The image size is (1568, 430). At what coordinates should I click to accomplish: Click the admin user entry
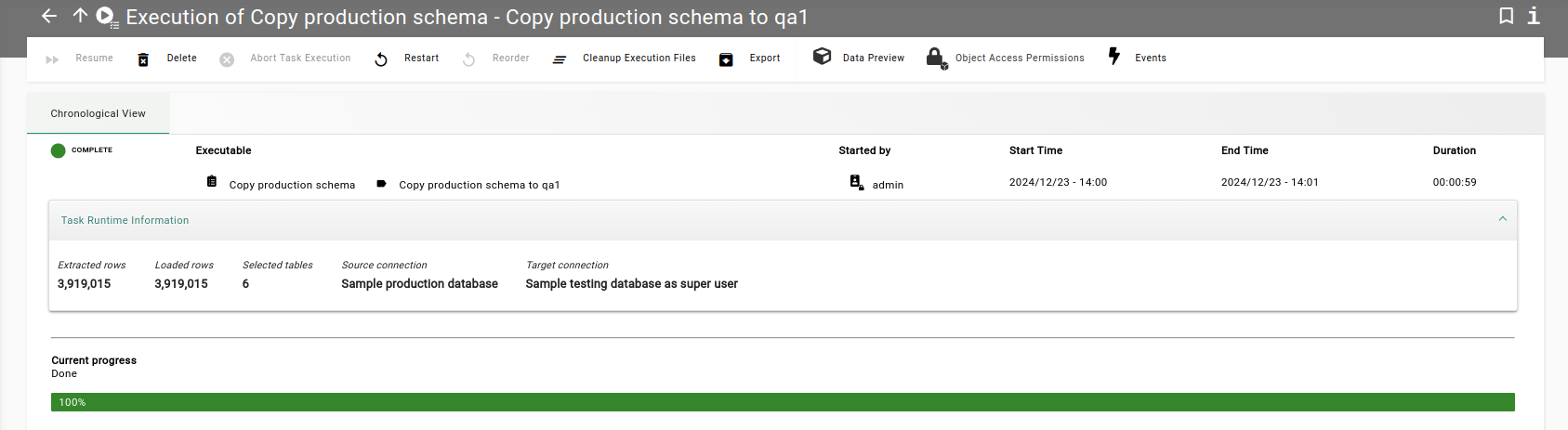point(887,185)
